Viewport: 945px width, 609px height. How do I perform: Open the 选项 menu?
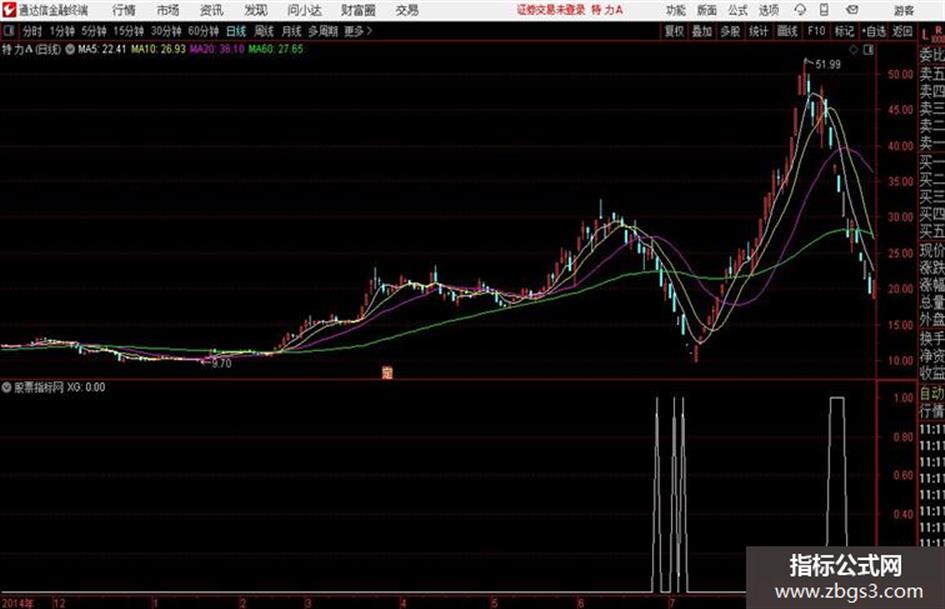click(769, 10)
